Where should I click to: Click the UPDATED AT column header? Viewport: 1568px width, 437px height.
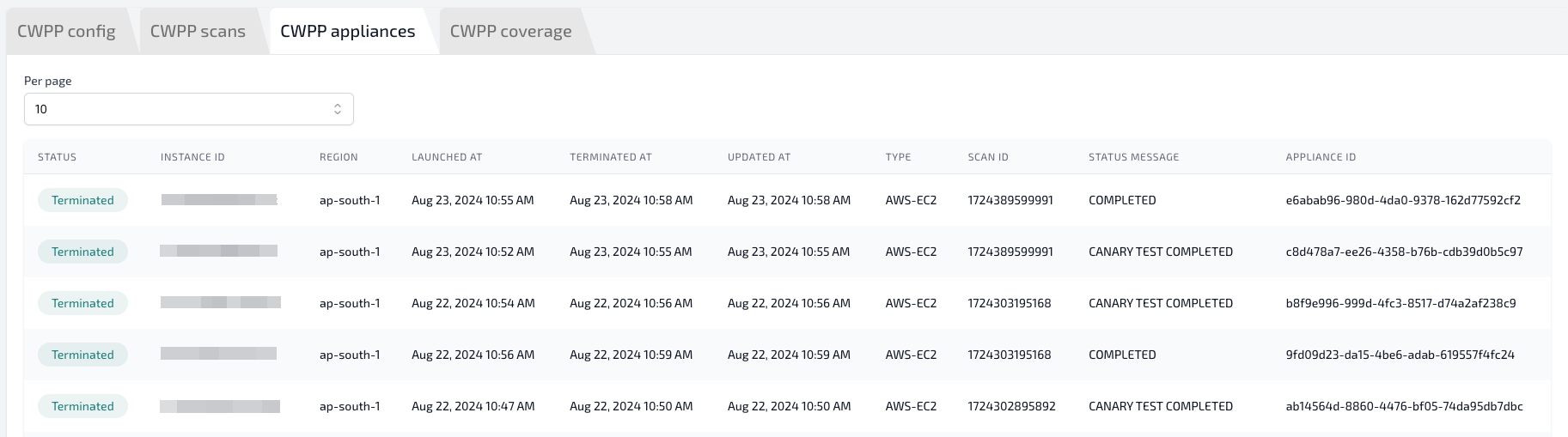click(759, 157)
